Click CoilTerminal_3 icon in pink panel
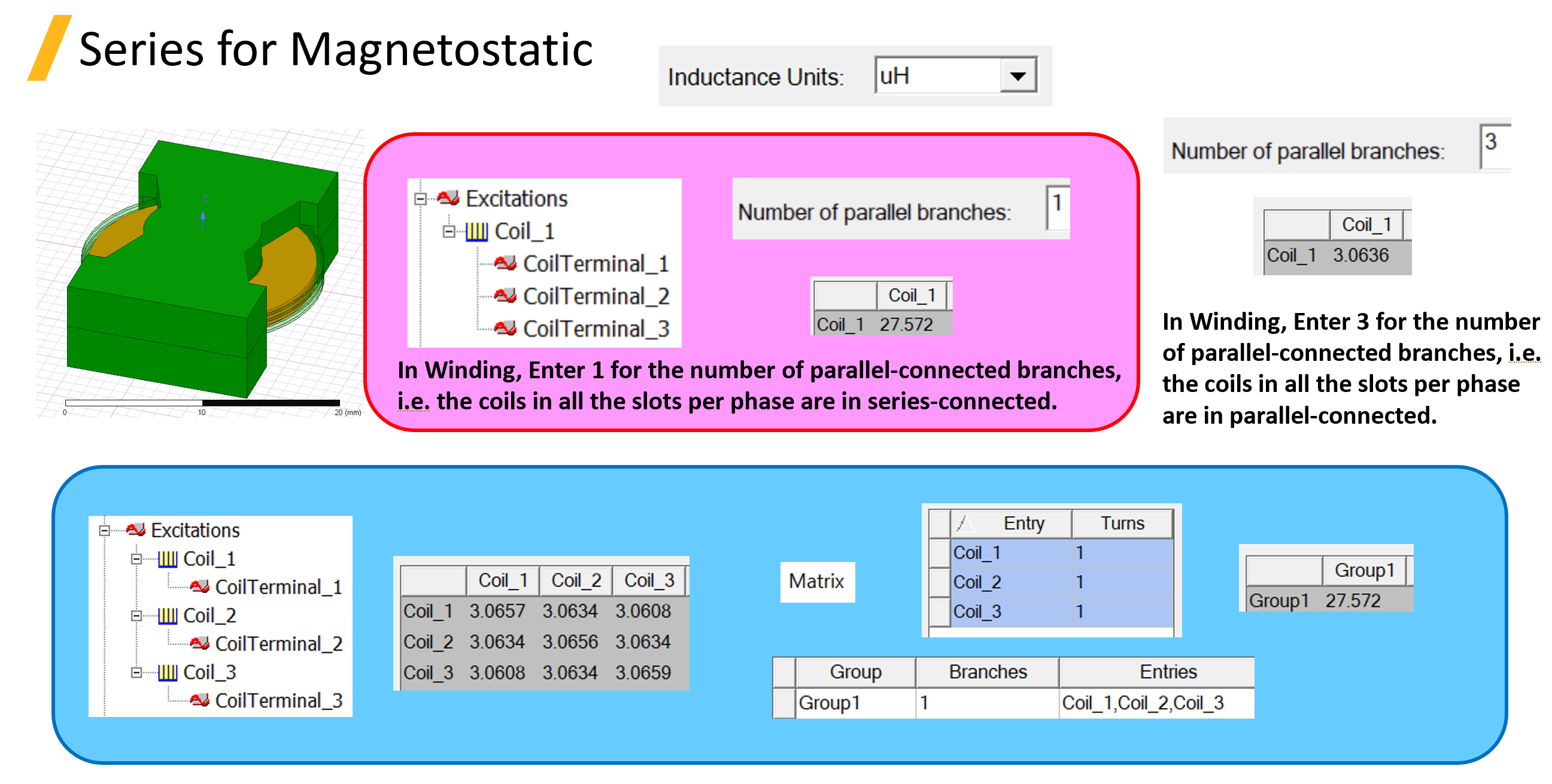 (505, 329)
